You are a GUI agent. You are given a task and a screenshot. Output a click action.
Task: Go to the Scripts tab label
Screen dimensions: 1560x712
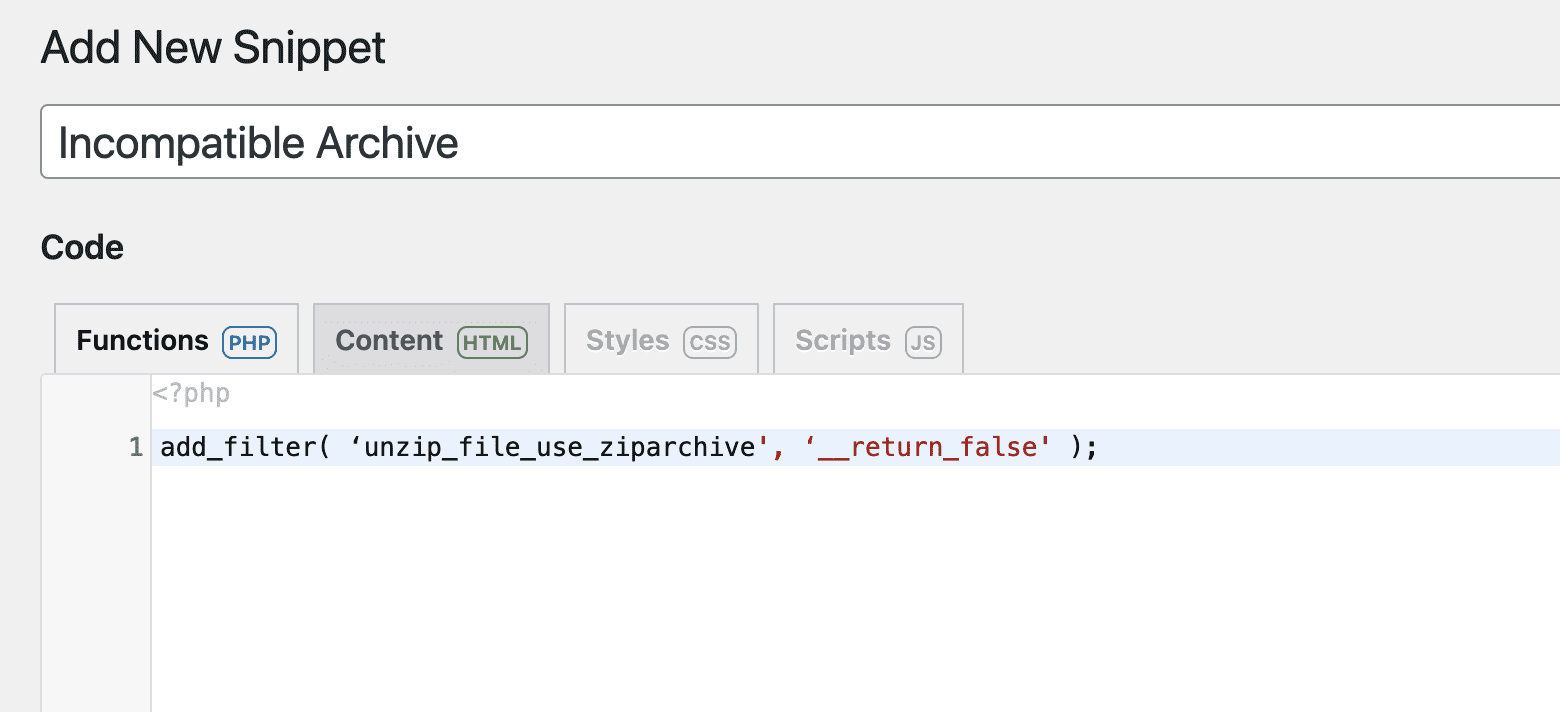(842, 341)
